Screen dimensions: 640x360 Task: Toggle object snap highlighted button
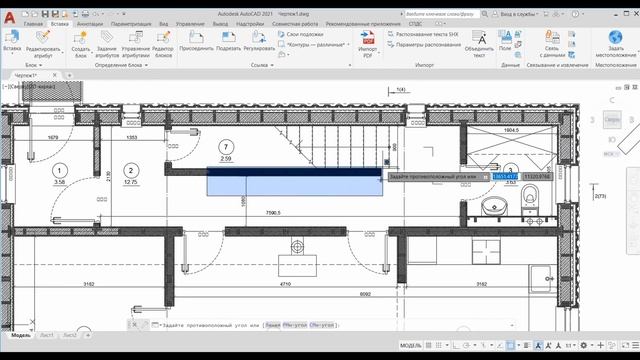click(510, 345)
